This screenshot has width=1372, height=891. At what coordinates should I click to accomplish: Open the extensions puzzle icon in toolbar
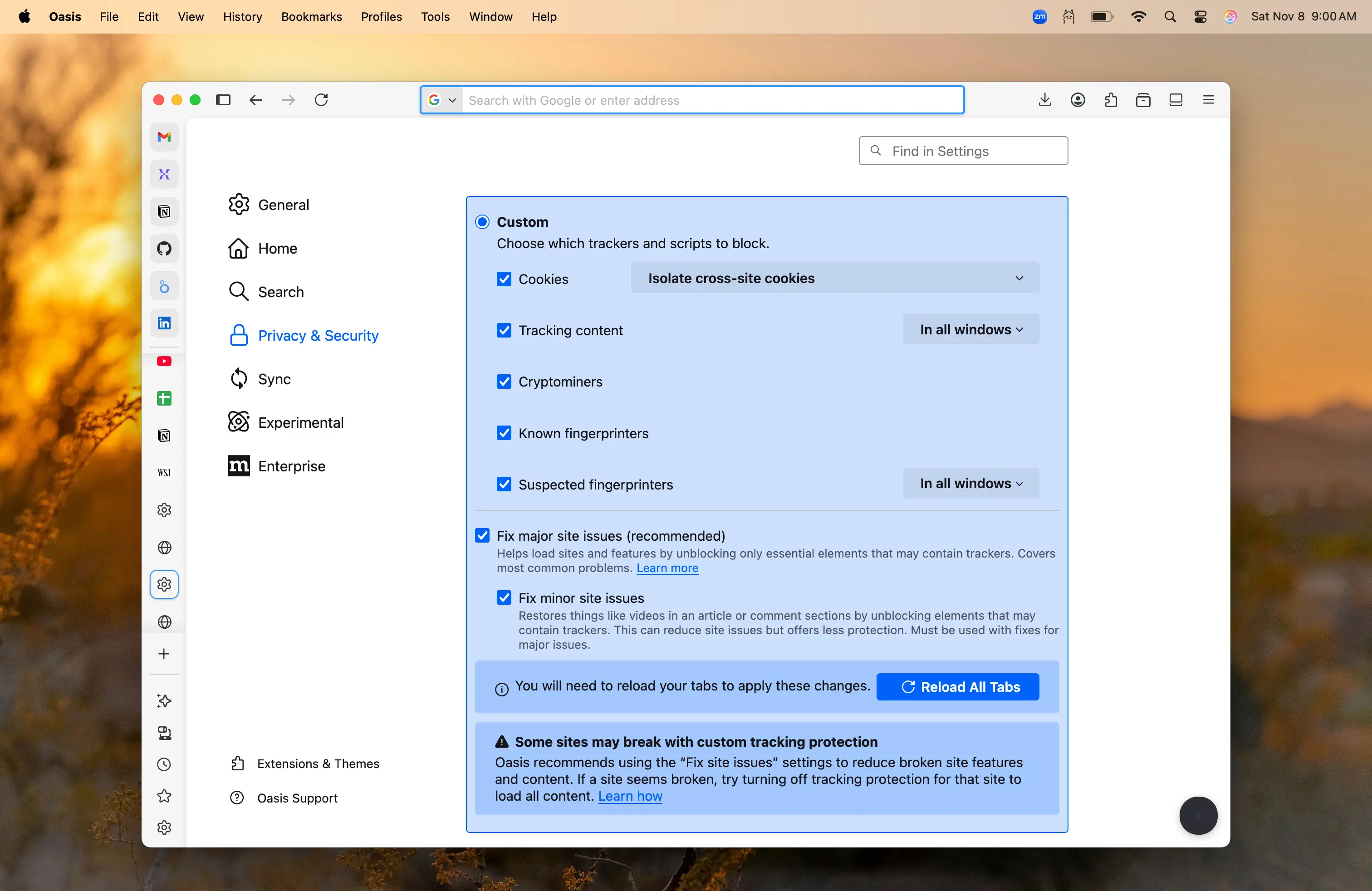click(x=1110, y=100)
